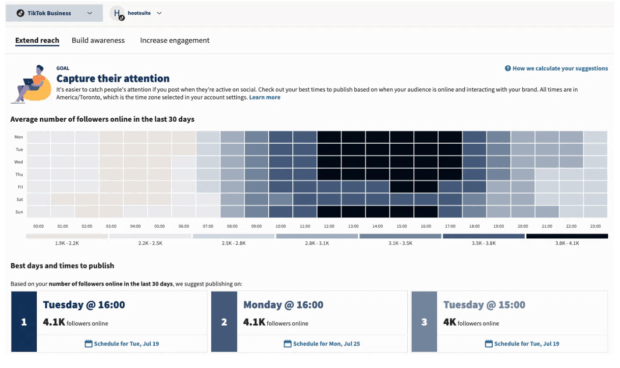
Task: Click the Monday 12:00 heatmap cell
Action: [x=329, y=137]
